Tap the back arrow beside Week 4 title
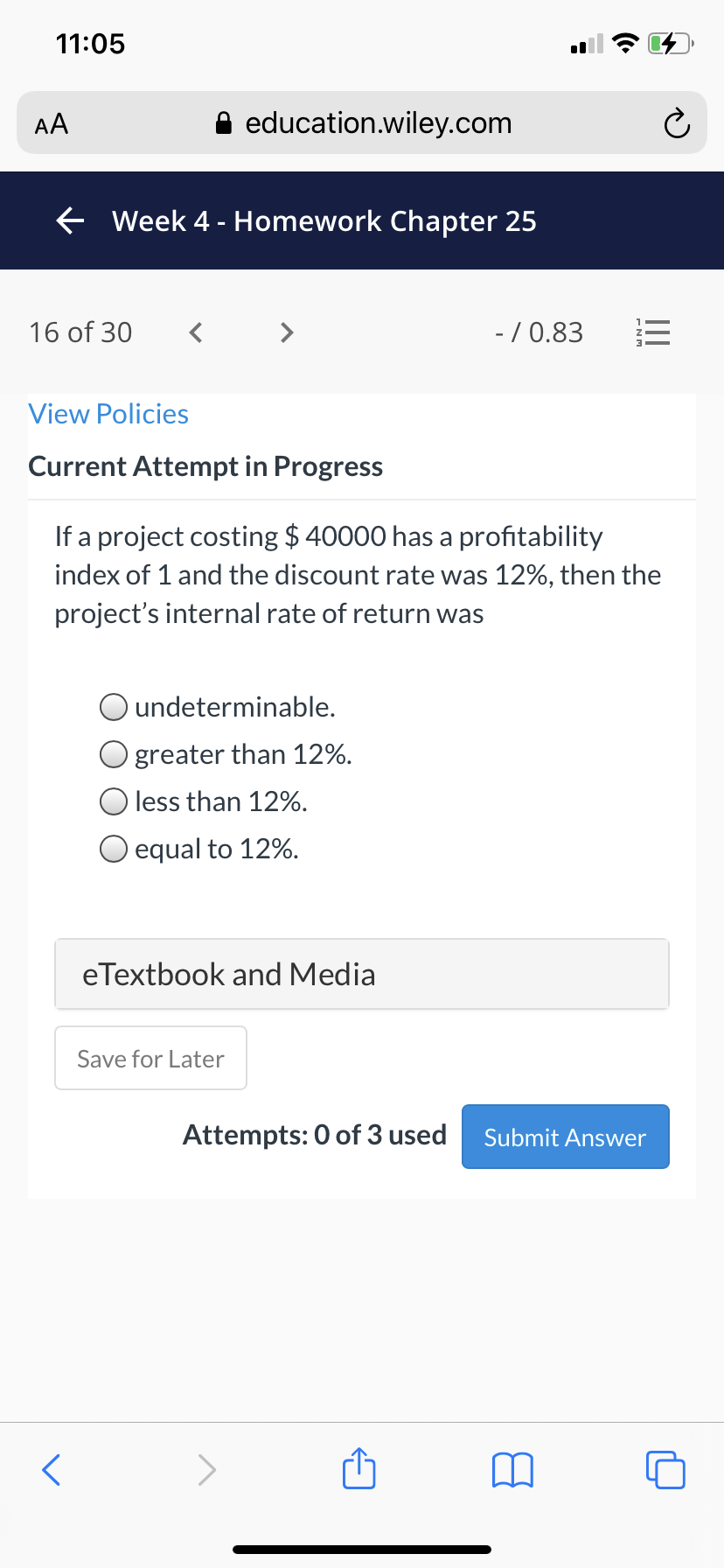The image size is (724, 1568). coord(70,221)
